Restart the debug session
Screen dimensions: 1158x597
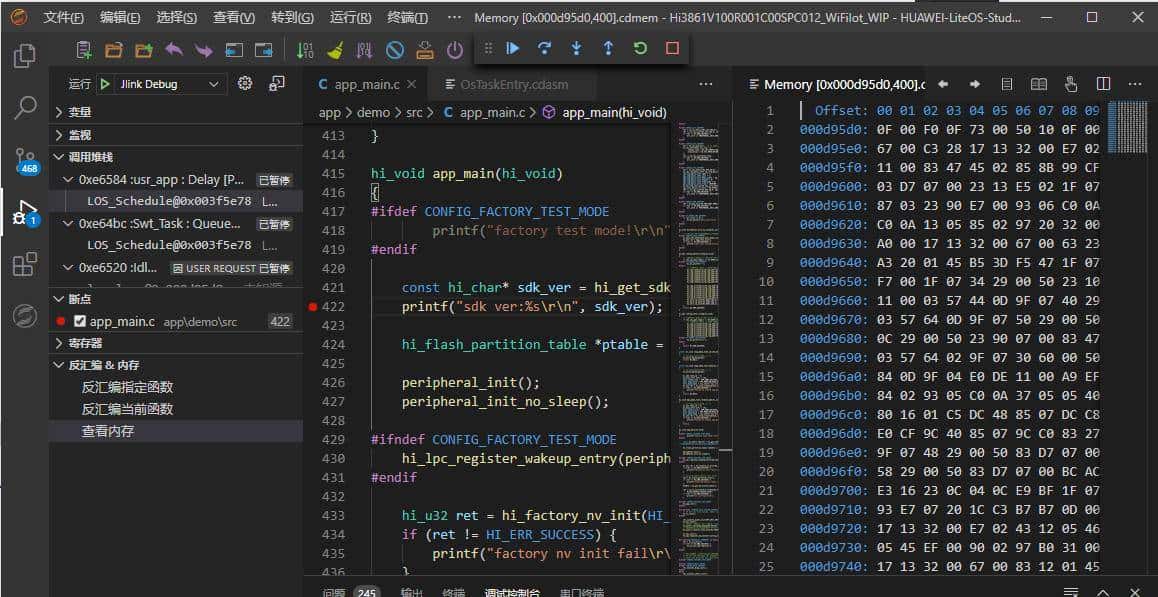point(640,48)
